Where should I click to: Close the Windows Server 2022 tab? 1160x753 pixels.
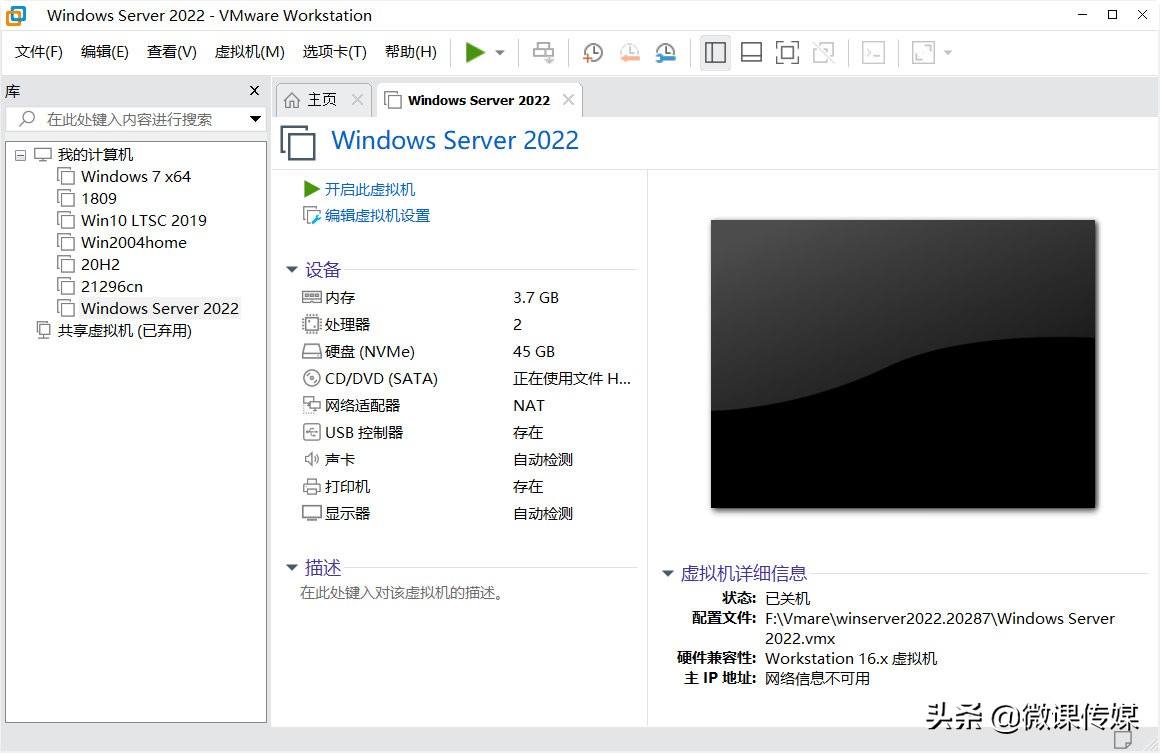pos(568,100)
